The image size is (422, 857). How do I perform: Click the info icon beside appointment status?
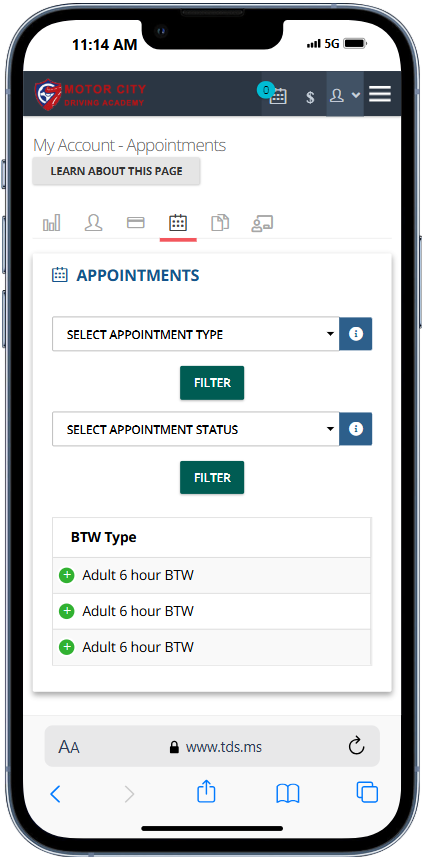356,429
